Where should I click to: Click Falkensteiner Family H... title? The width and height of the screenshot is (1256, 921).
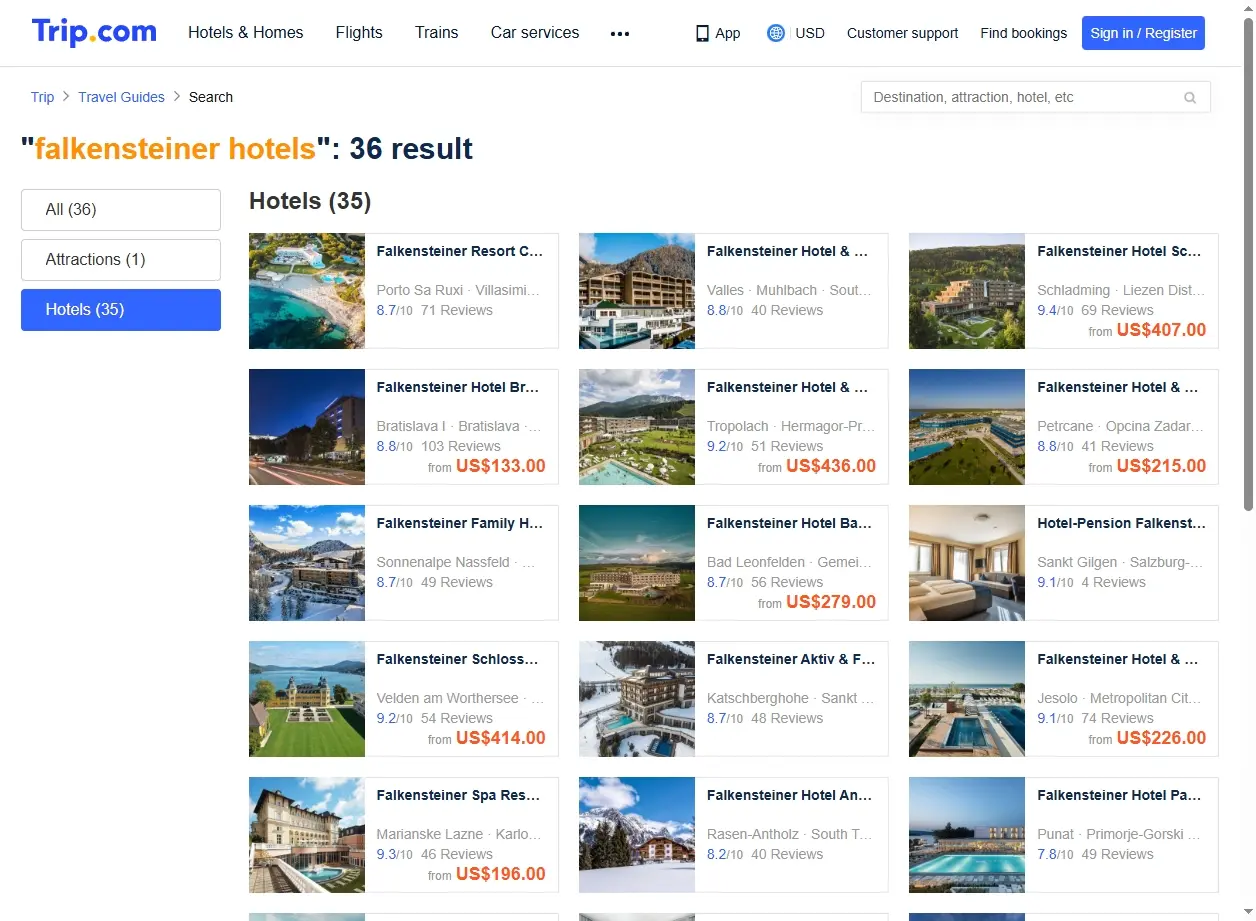coord(460,524)
